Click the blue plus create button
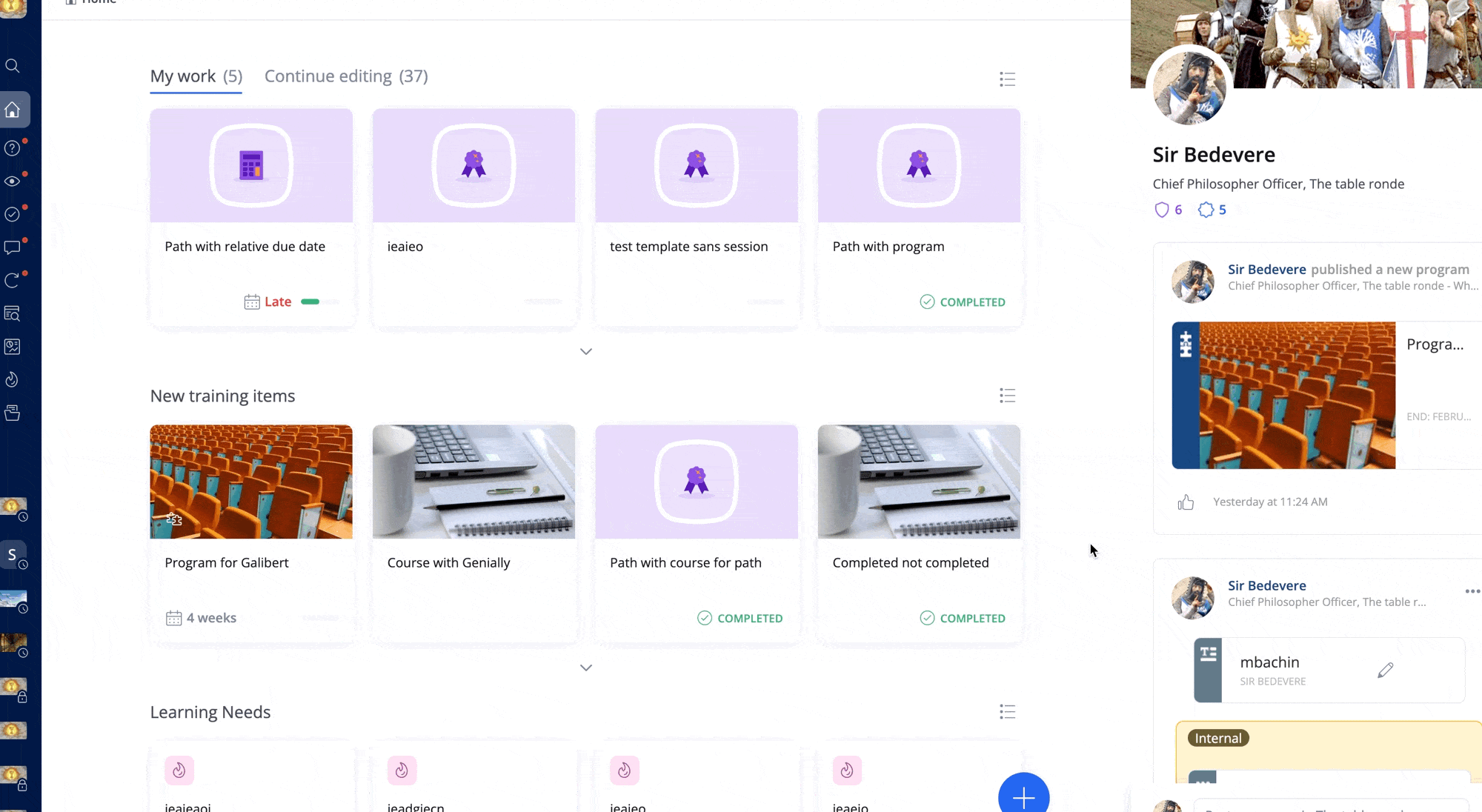Image resolution: width=1482 pixels, height=812 pixels. tap(1023, 797)
